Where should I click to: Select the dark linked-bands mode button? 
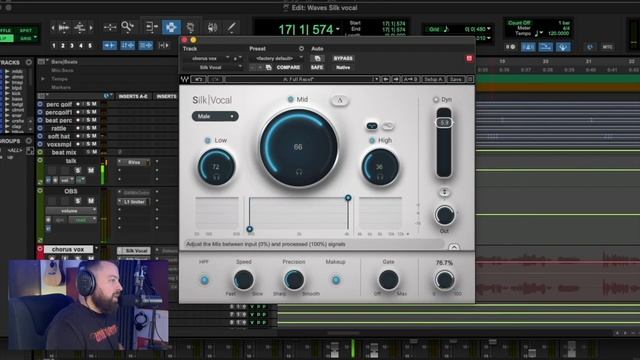(372, 126)
